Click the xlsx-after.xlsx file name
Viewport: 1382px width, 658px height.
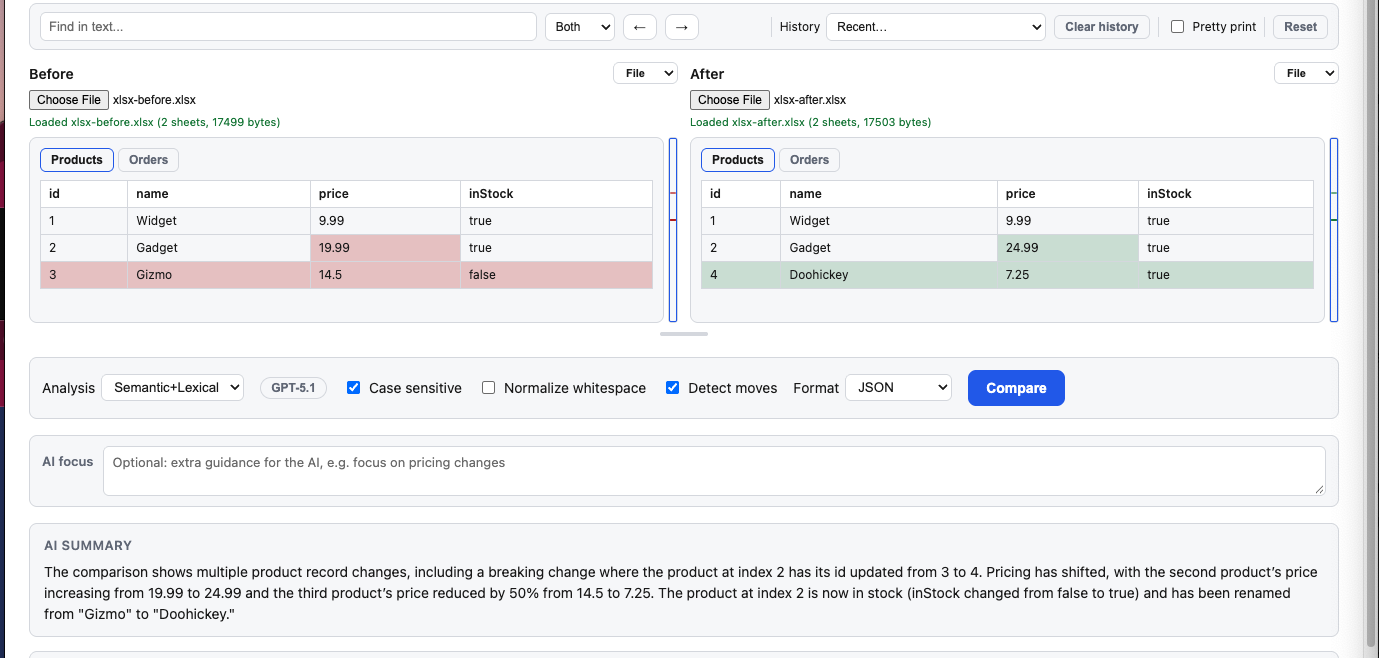click(810, 100)
